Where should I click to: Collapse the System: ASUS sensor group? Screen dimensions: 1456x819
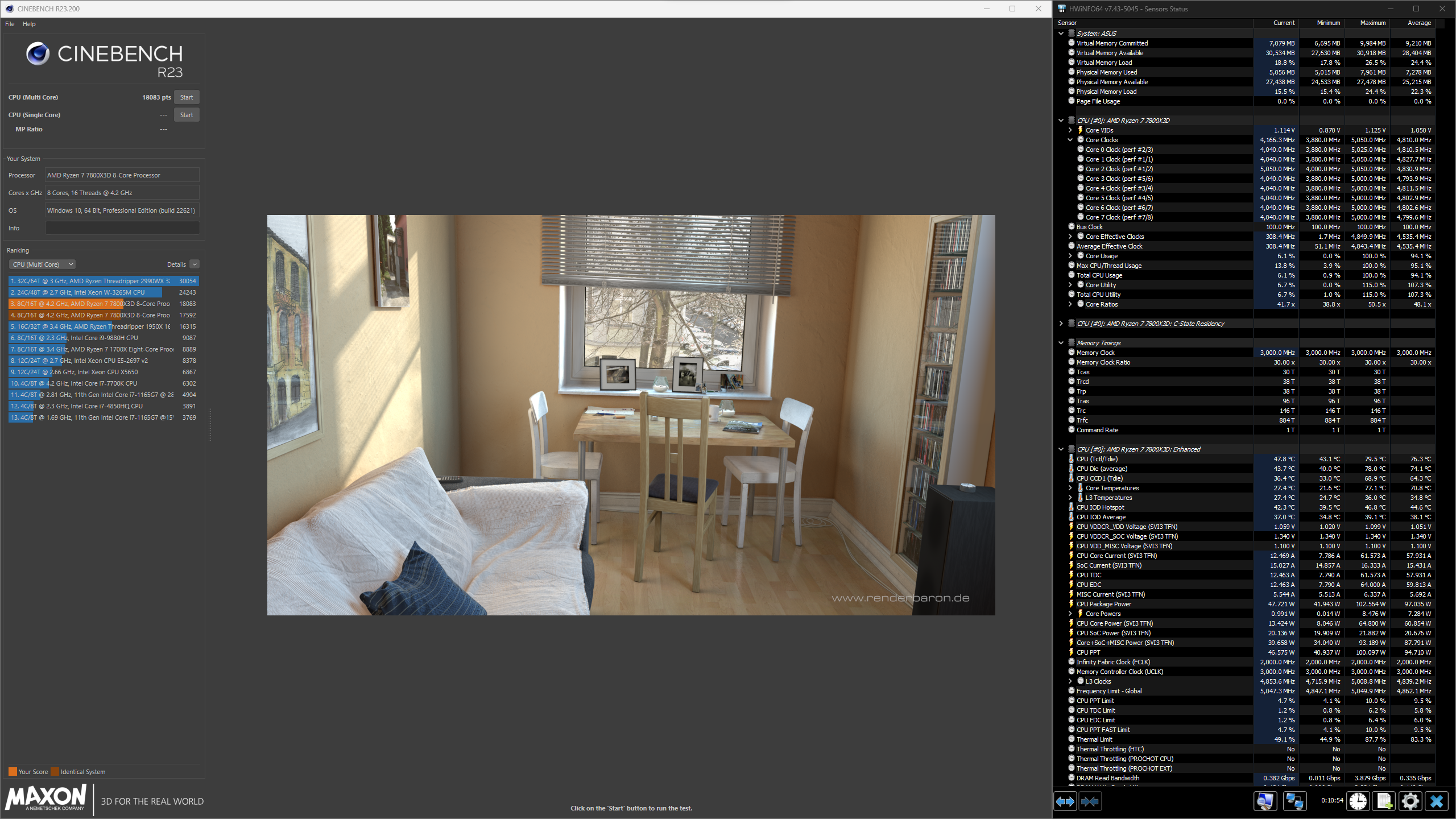point(1061,34)
